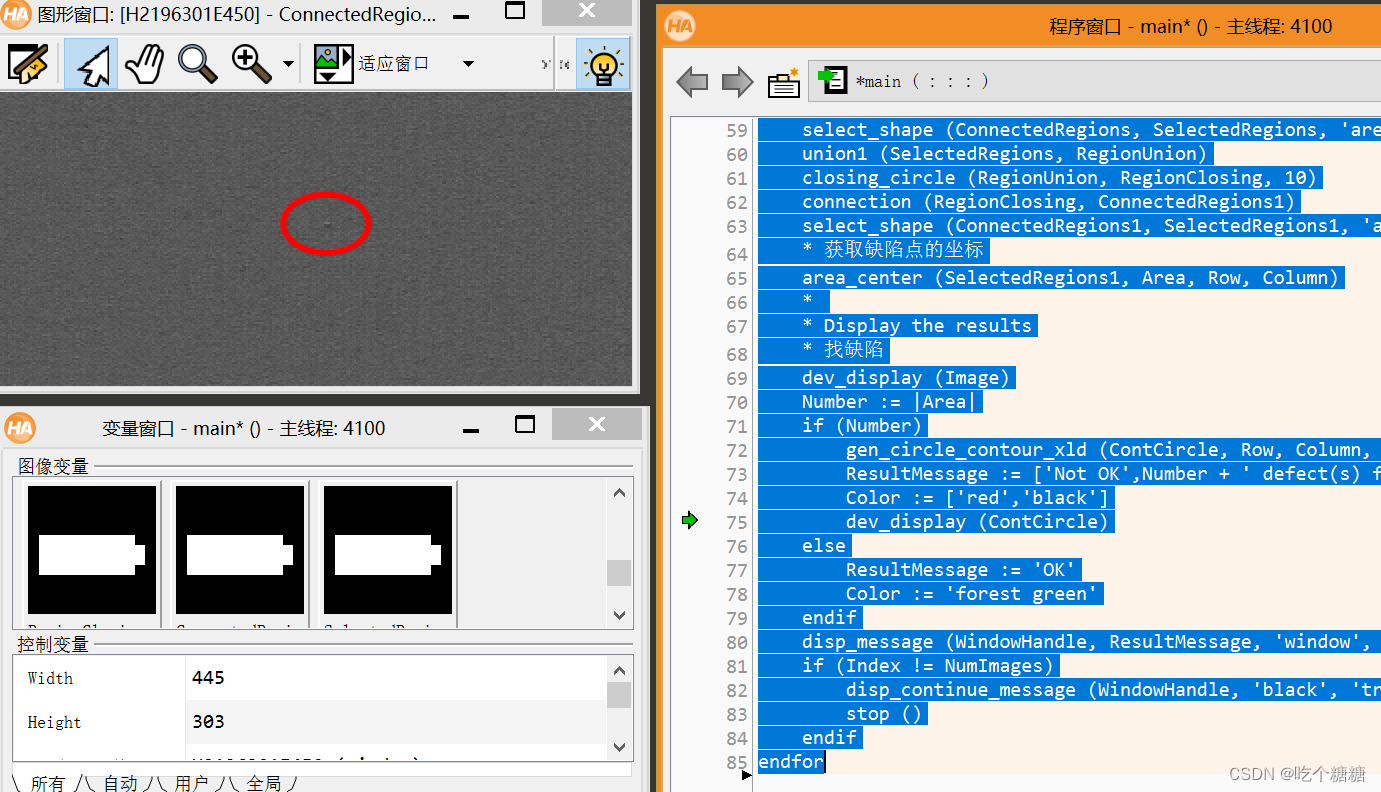The image size is (1381, 792).
Task: Click the HA logo of the variable window
Action: [19, 428]
